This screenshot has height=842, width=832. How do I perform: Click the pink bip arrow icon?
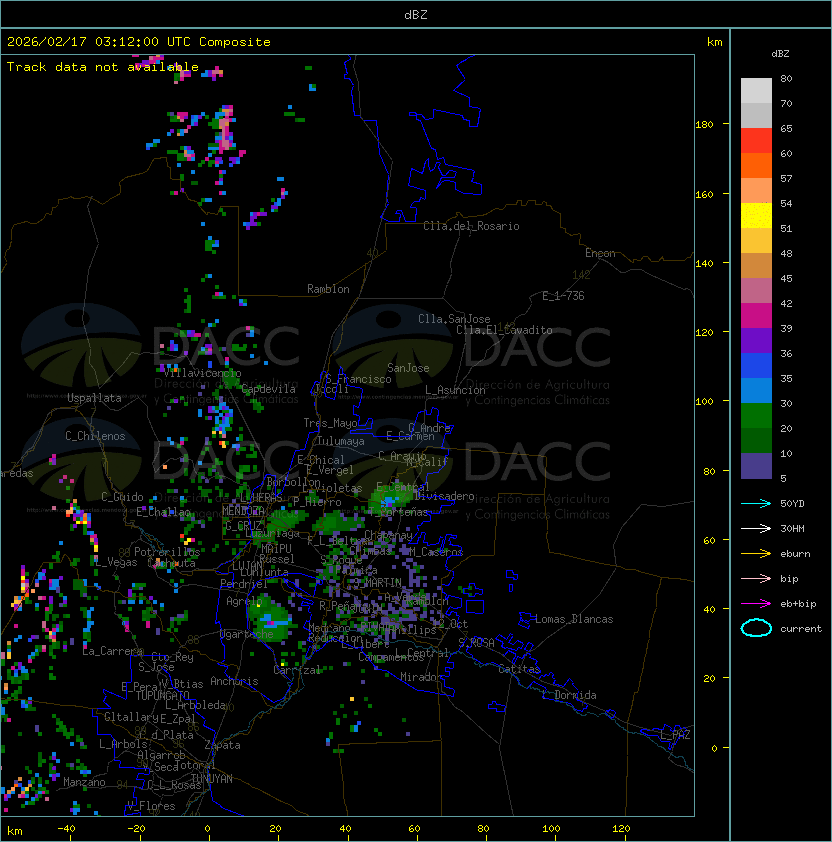tap(756, 578)
